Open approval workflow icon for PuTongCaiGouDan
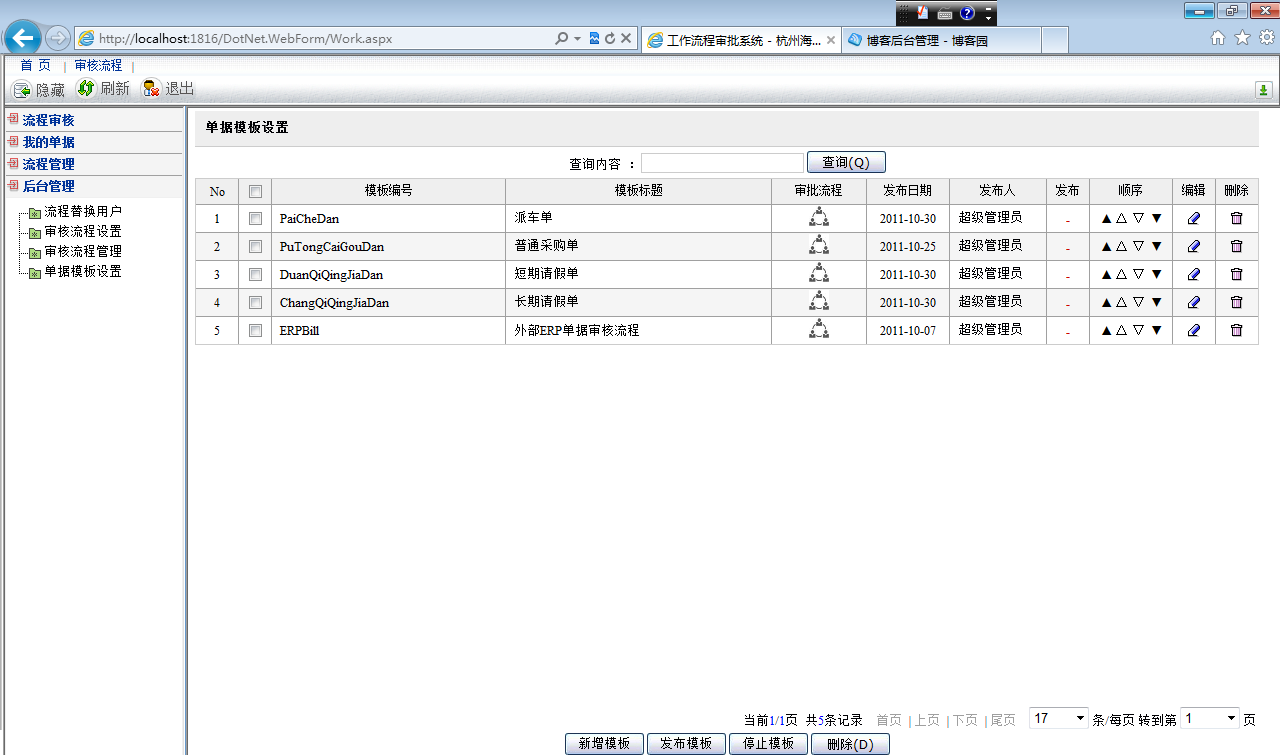Viewport: 1281px width, 755px height. pos(819,245)
